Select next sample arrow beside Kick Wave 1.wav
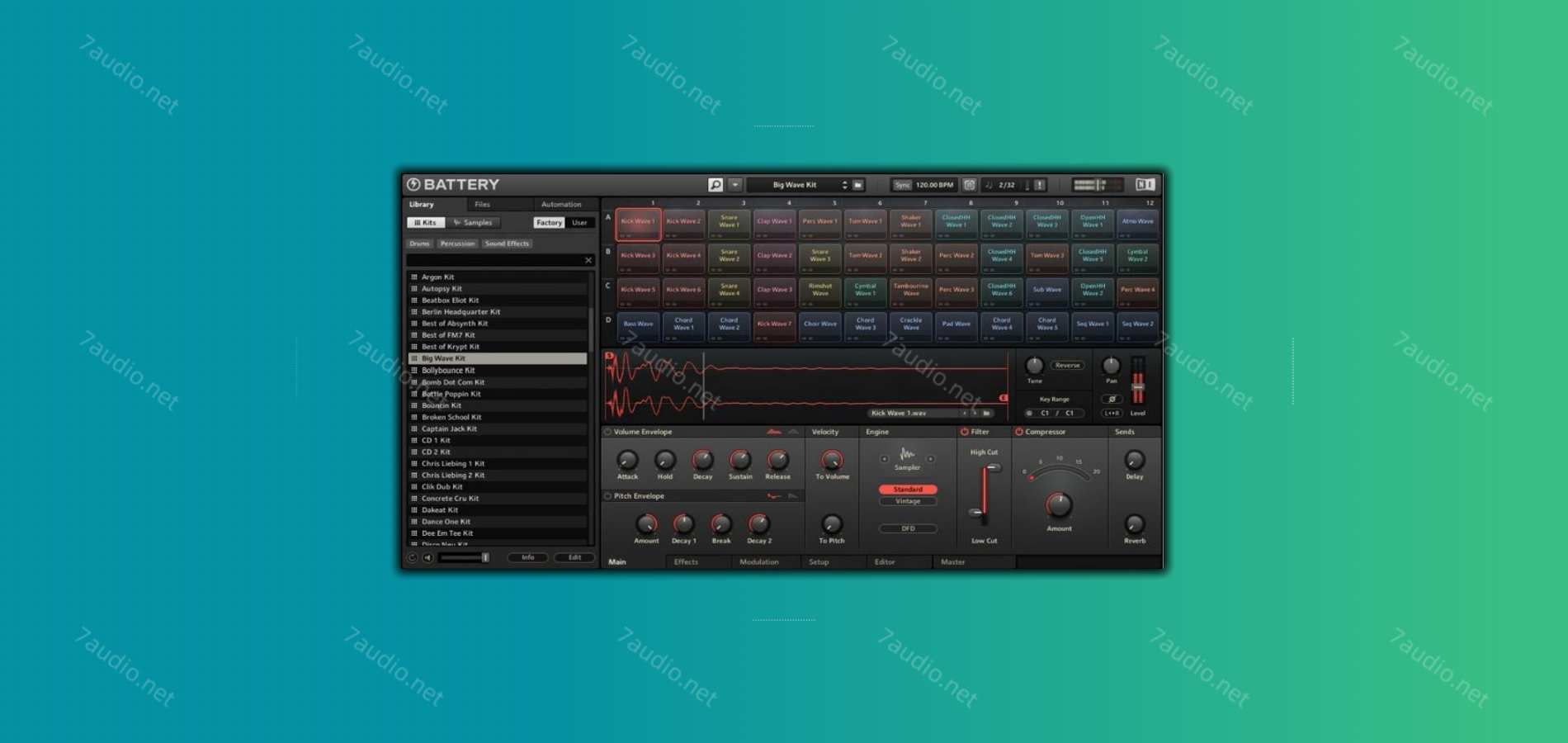Viewport: 1568px width, 743px height. pos(975,413)
